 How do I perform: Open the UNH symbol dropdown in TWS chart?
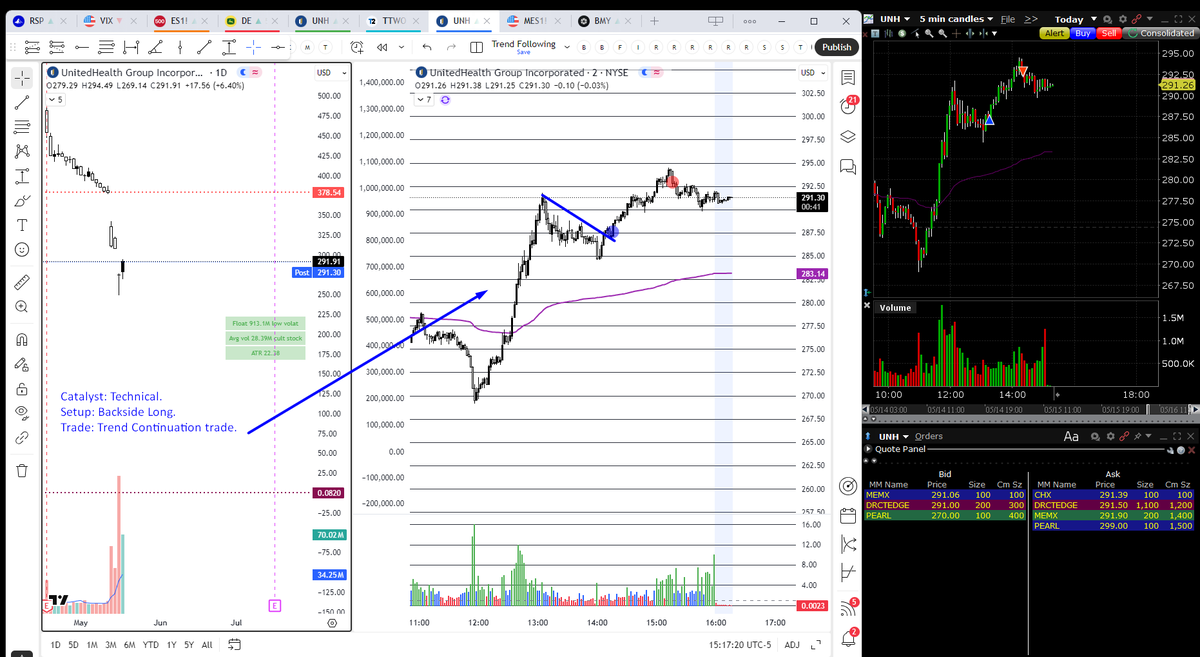[895, 19]
